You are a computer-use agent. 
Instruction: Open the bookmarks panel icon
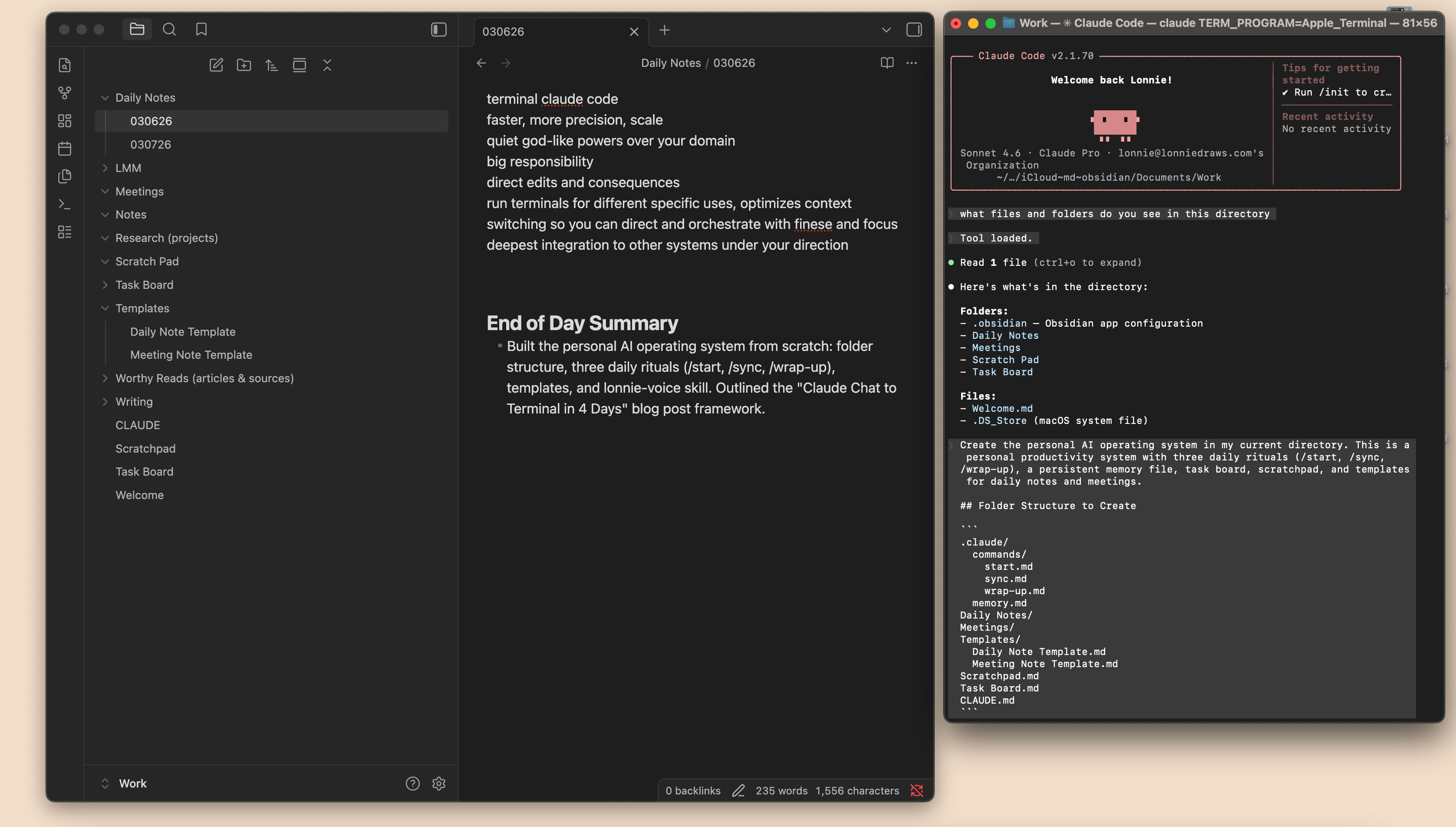pyautogui.click(x=201, y=29)
